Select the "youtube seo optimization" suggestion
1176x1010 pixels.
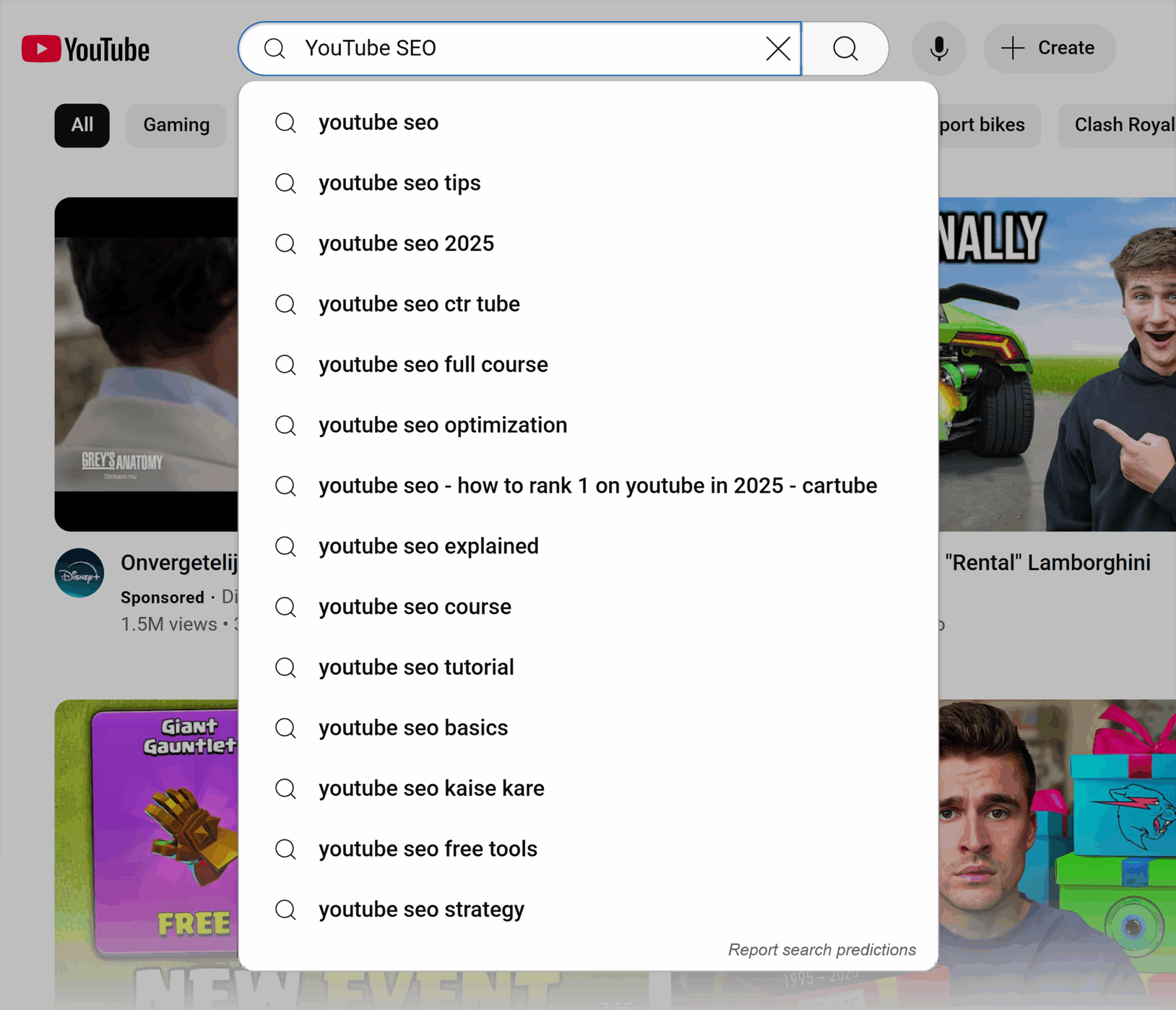coord(443,425)
